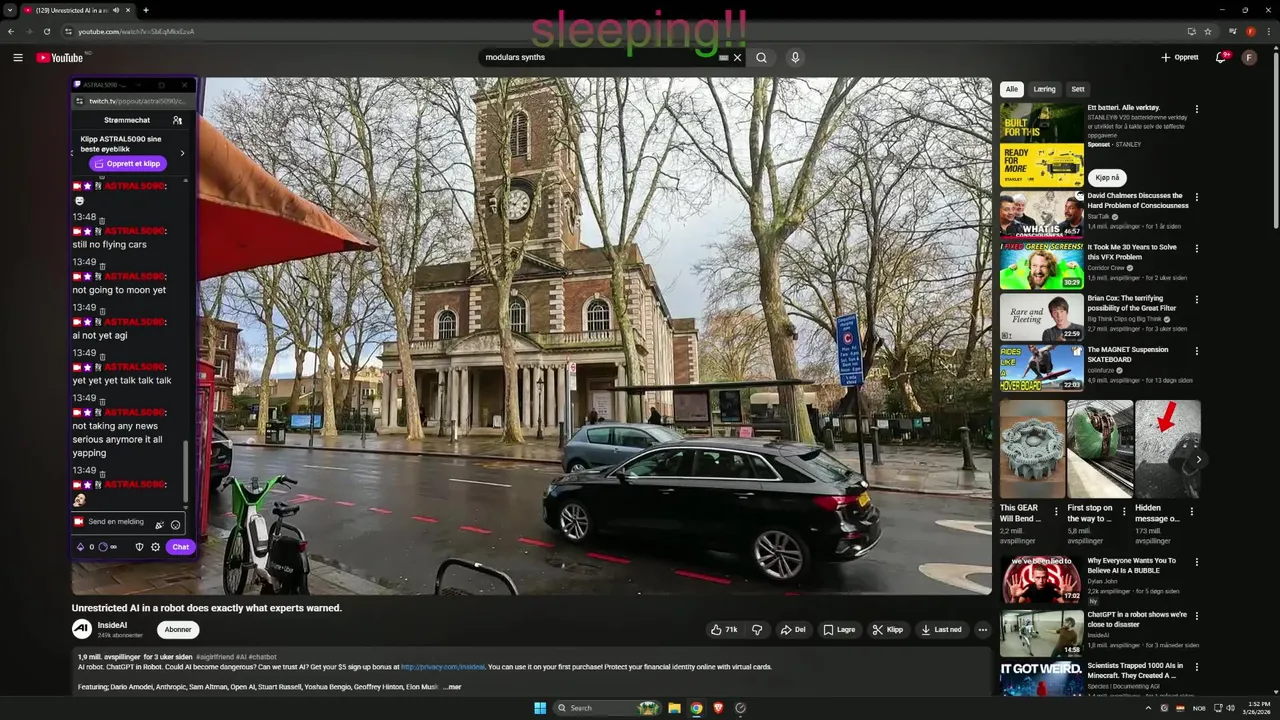
Task: Open 'This GEAR Will Bend' Short thumbnail
Action: (x=1032, y=449)
